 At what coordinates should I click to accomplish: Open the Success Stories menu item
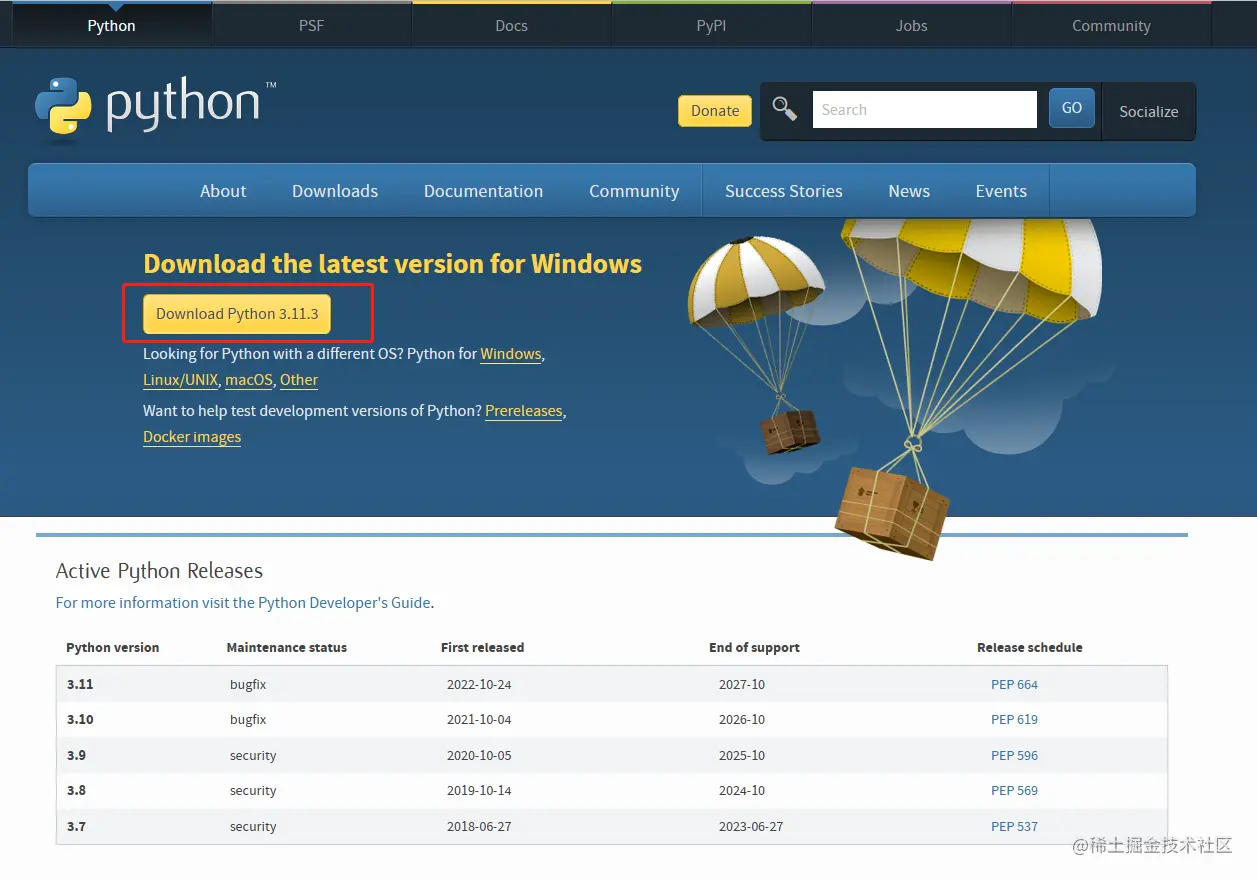click(x=784, y=191)
